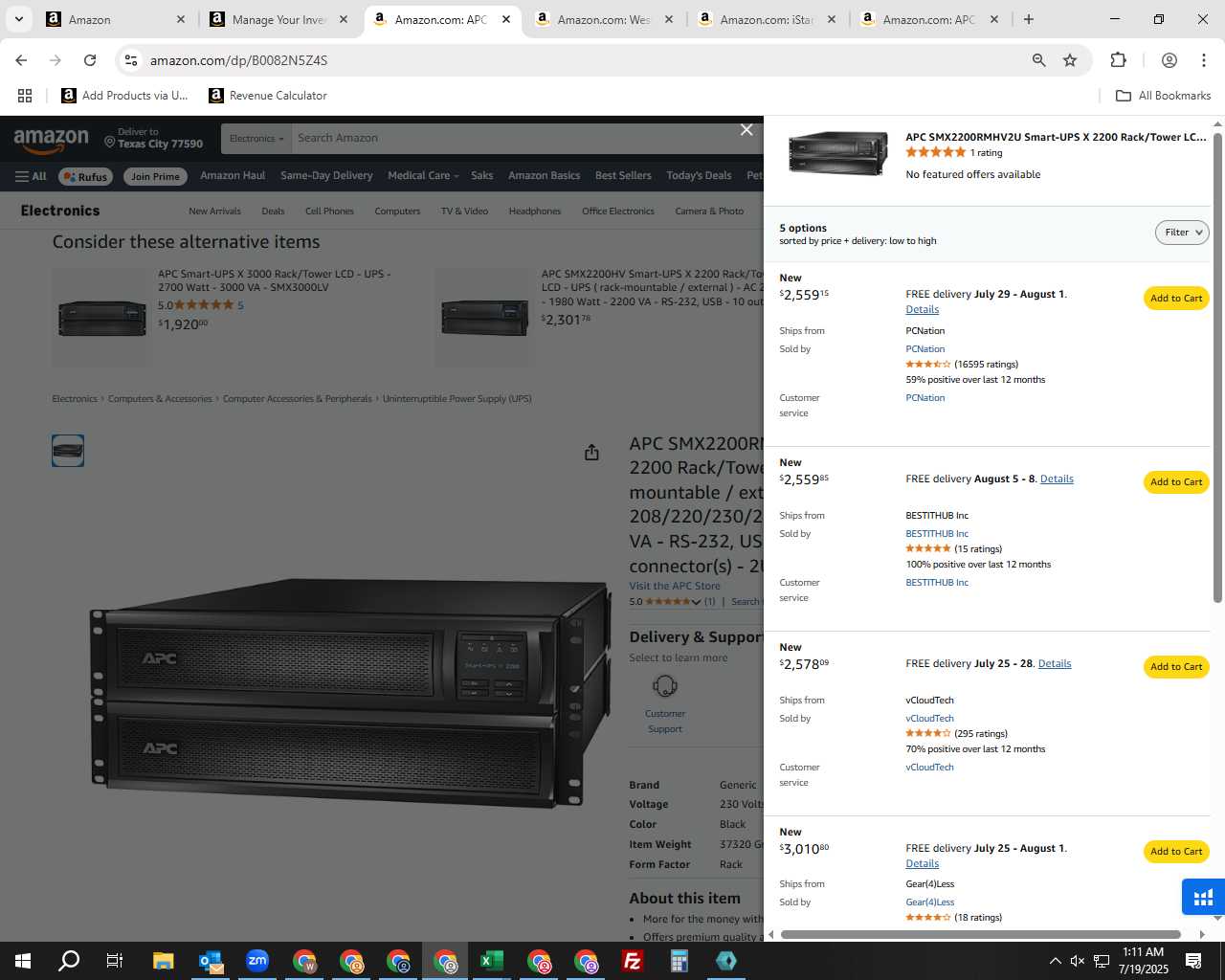Click the Search Amazon input field

(x=526, y=138)
